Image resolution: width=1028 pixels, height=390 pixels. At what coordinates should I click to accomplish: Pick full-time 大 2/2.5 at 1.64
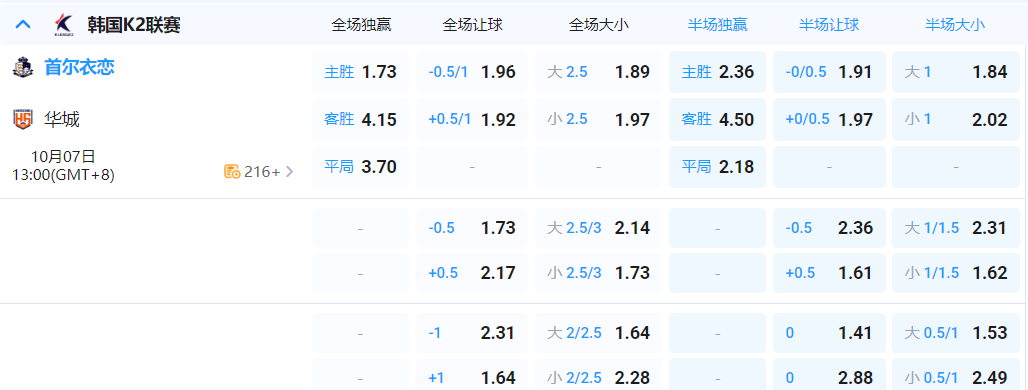point(599,333)
